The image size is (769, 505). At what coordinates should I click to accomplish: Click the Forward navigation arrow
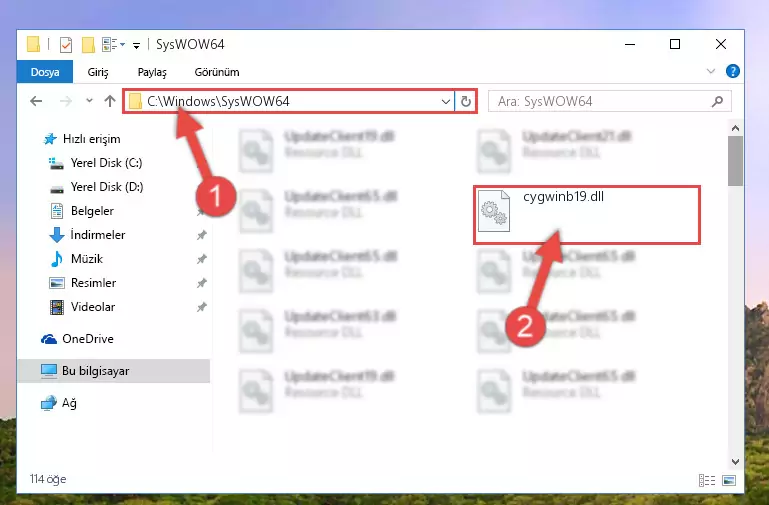coord(65,101)
